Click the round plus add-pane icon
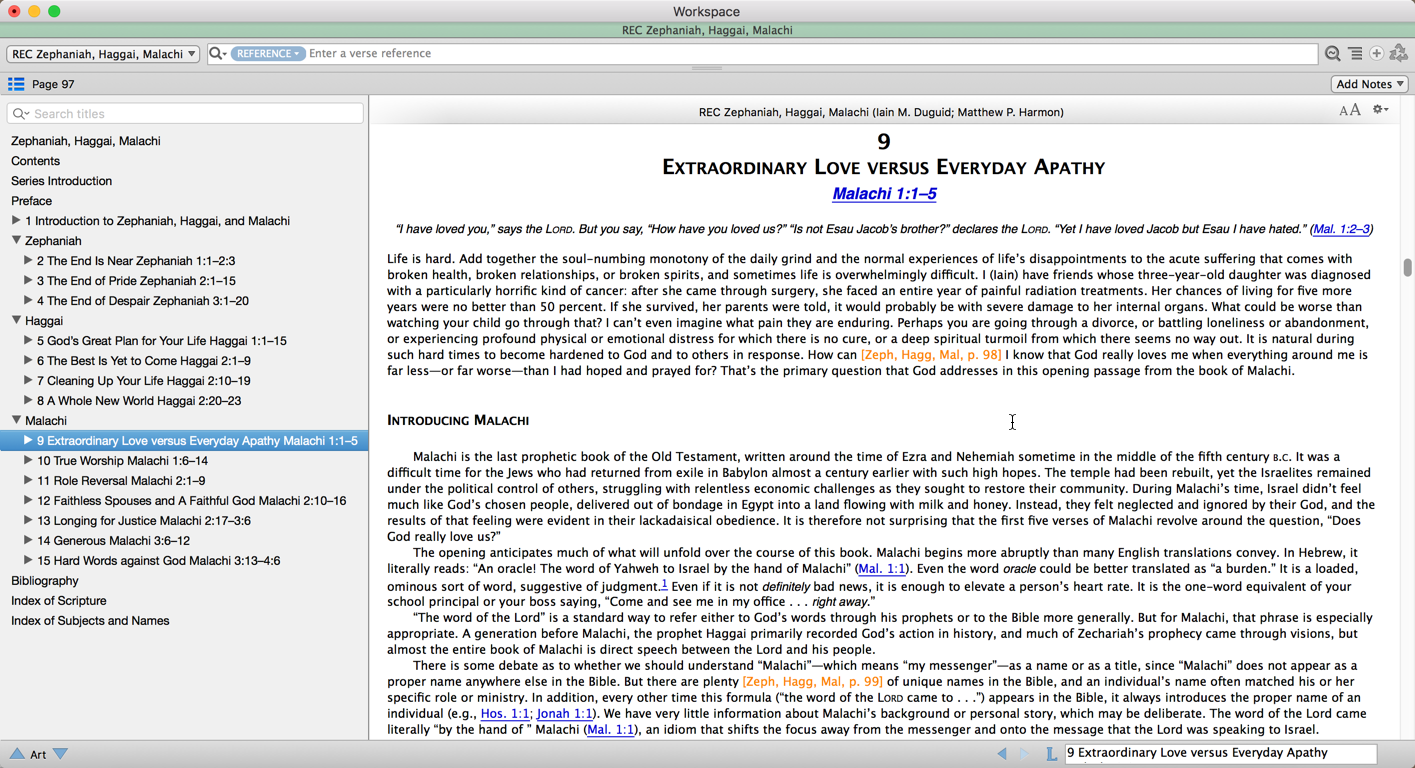Viewport: 1415px width, 768px height. 1377,54
